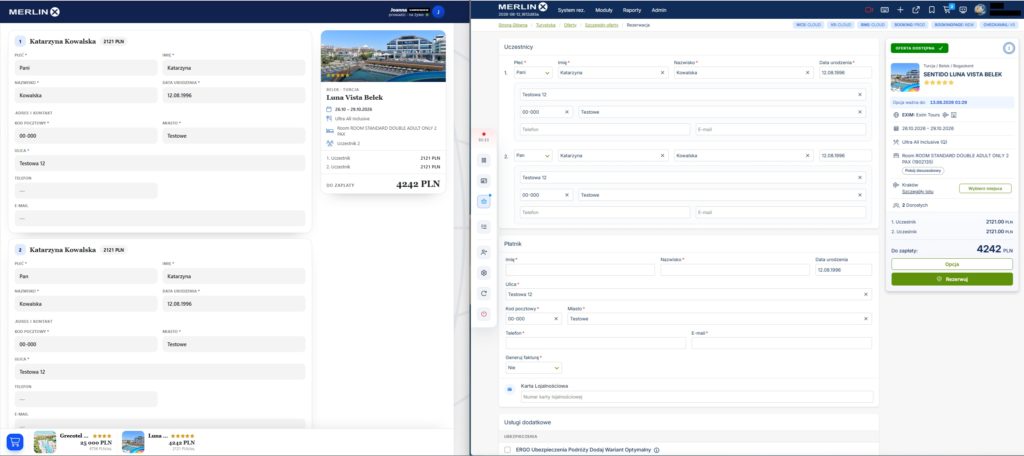The width and height of the screenshot is (1024, 456).
Task: Click the BOOKING PROD tag
Action: (910, 25)
